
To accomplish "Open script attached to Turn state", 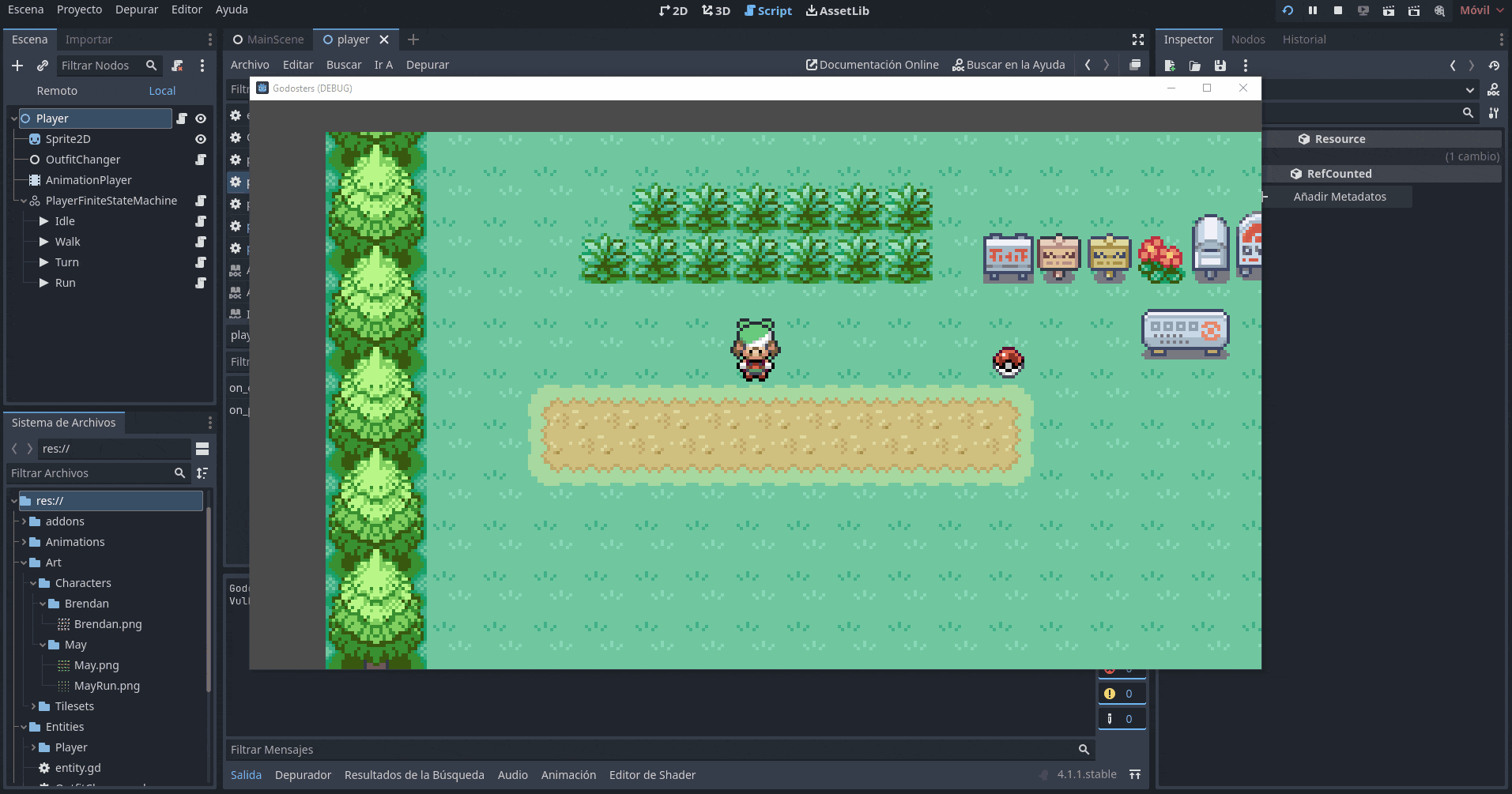I will (x=201, y=262).
